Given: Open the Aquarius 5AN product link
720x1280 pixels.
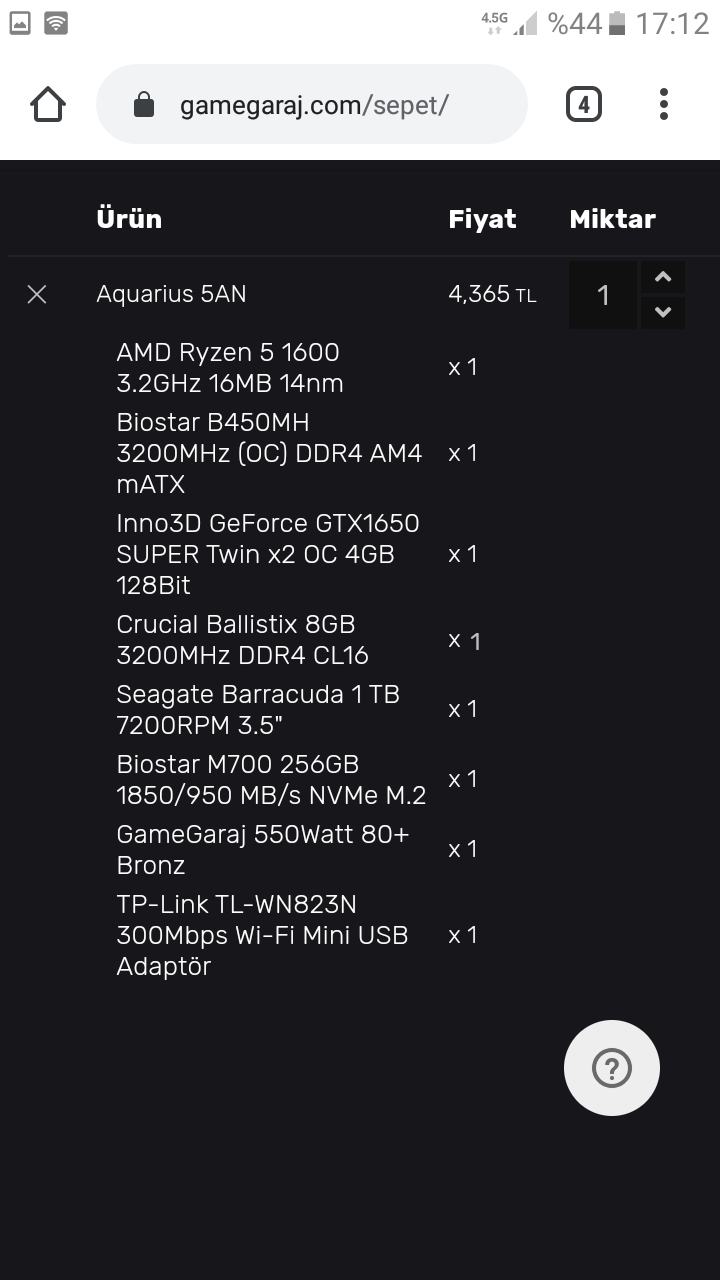Looking at the screenshot, I should pos(171,294).
